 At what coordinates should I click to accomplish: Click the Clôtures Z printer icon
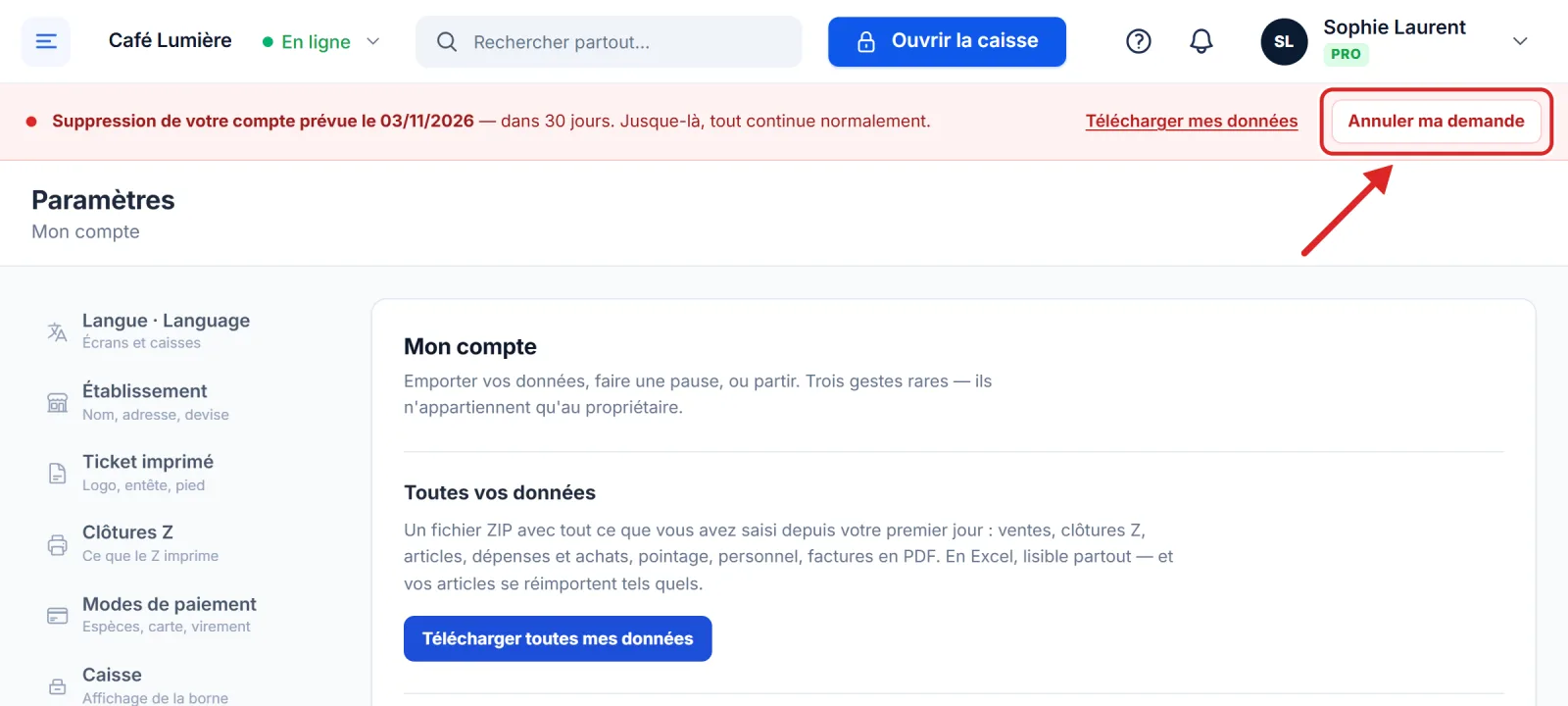point(58,544)
